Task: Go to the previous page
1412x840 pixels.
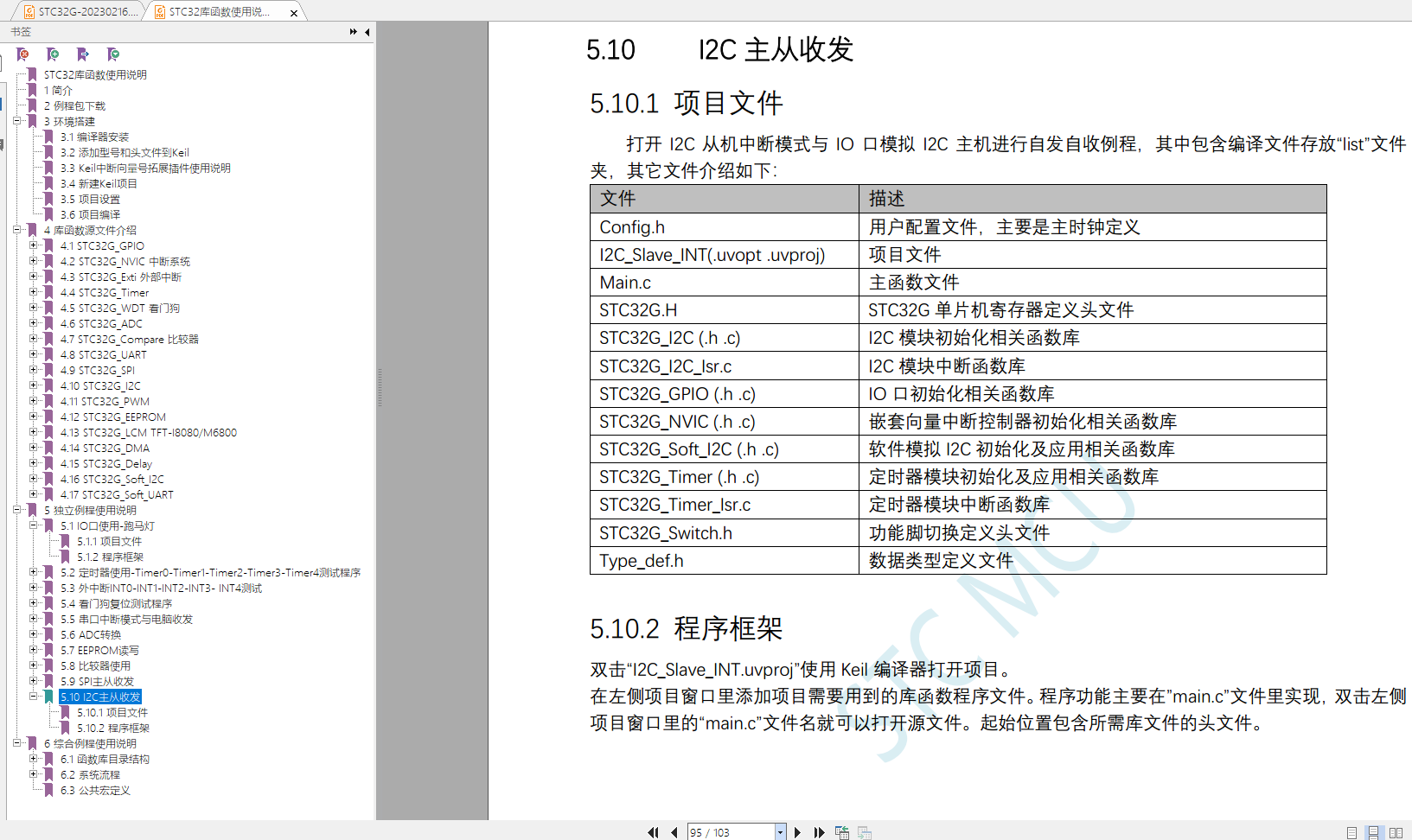Action: coord(674,832)
